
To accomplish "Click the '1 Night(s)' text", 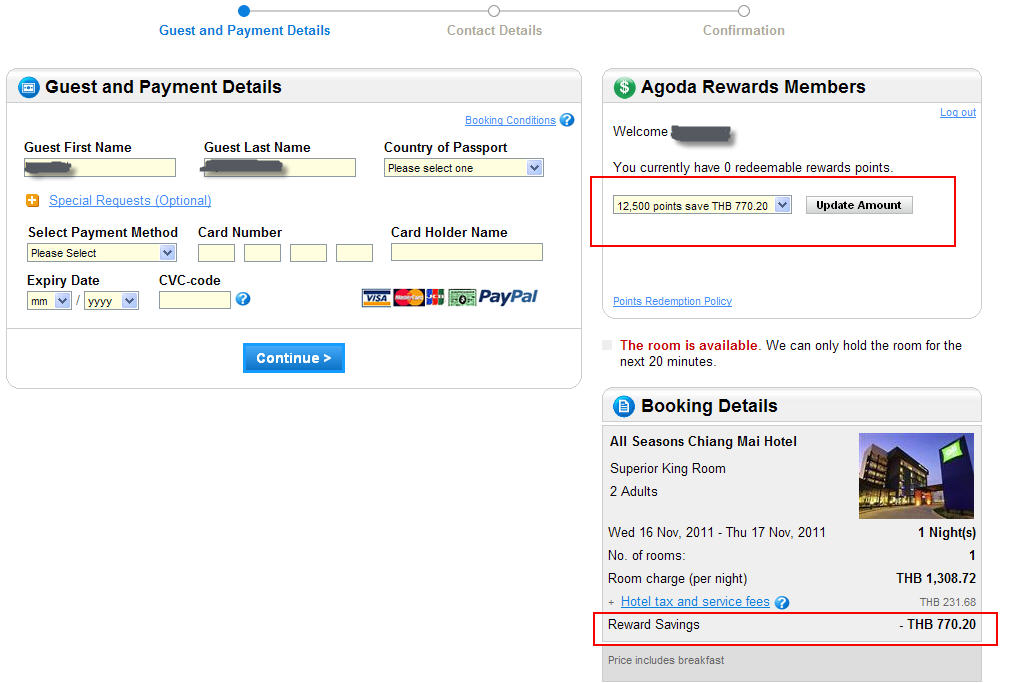I will point(947,532).
